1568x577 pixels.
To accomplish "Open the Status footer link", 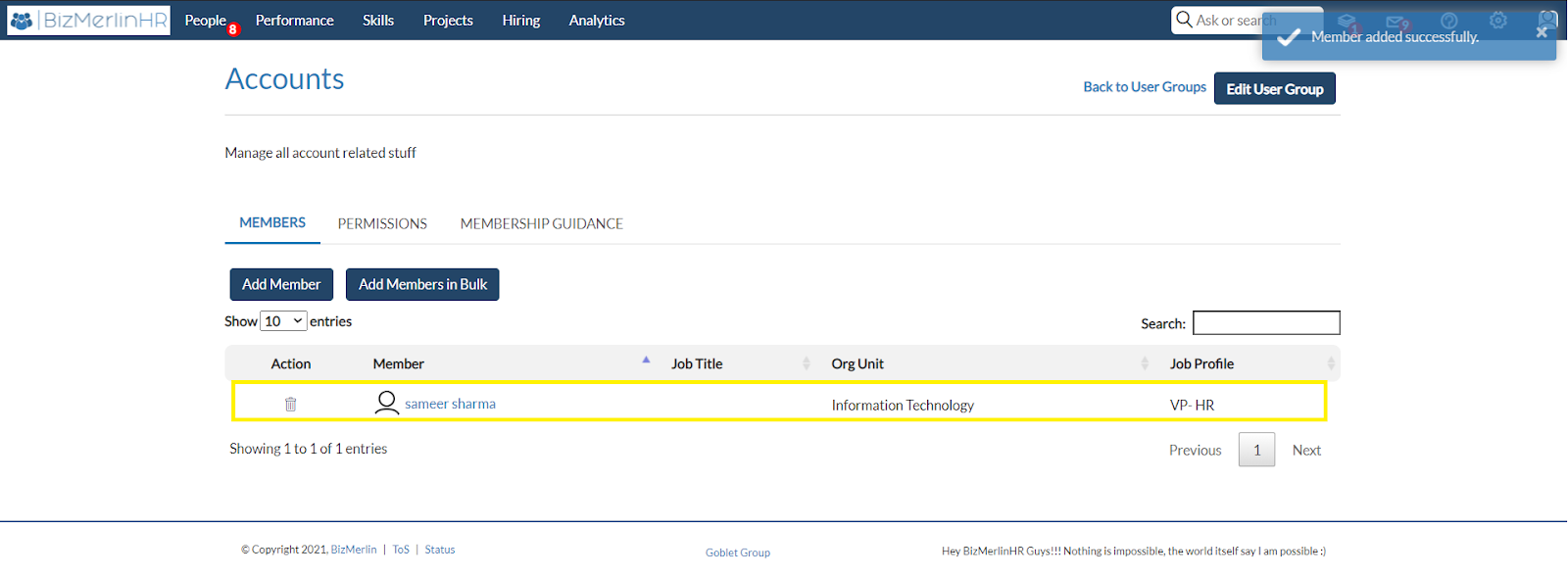I will 440,550.
